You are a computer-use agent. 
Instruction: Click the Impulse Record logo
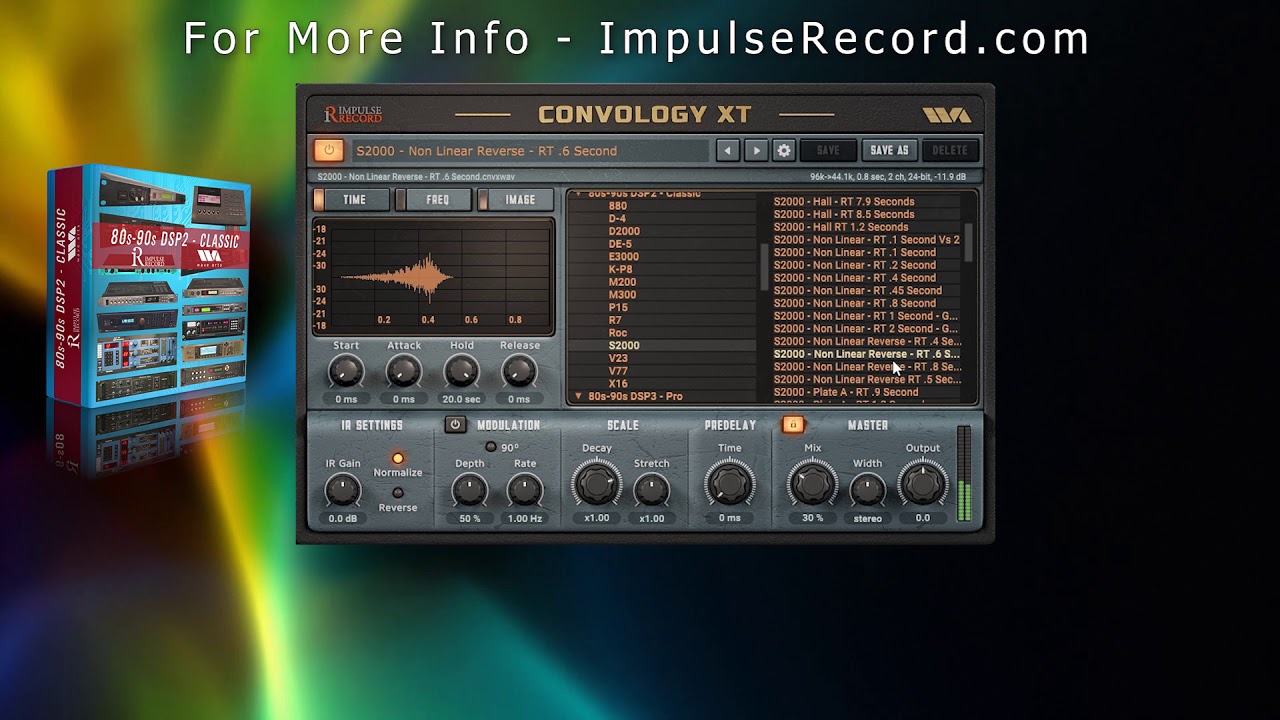(352, 115)
